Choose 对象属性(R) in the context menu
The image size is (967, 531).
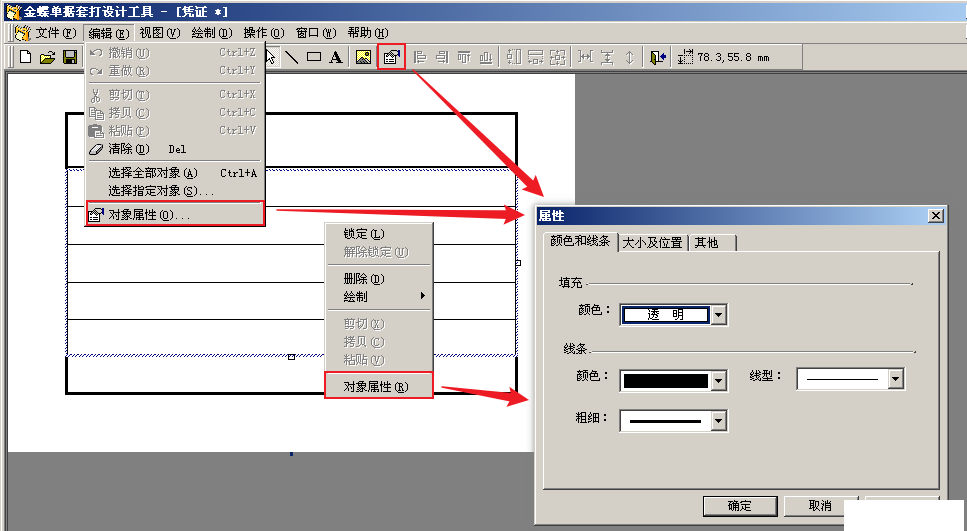pos(379,386)
